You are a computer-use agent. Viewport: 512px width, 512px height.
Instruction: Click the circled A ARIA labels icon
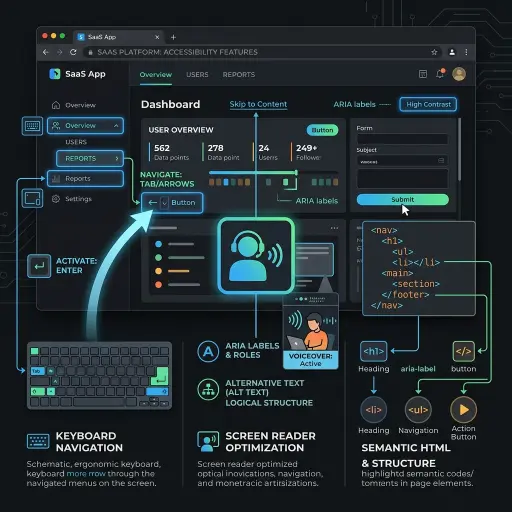pyautogui.click(x=208, y=351)
